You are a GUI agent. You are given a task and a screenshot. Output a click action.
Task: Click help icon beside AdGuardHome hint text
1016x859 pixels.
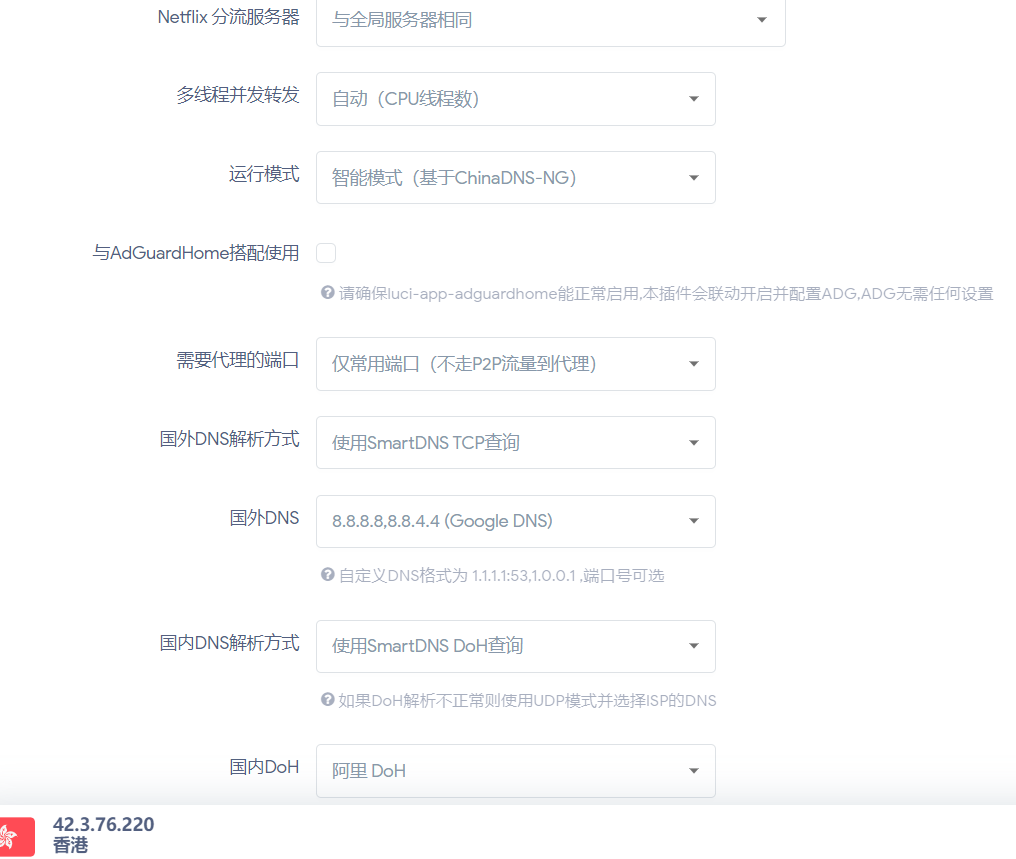[327, 293]
